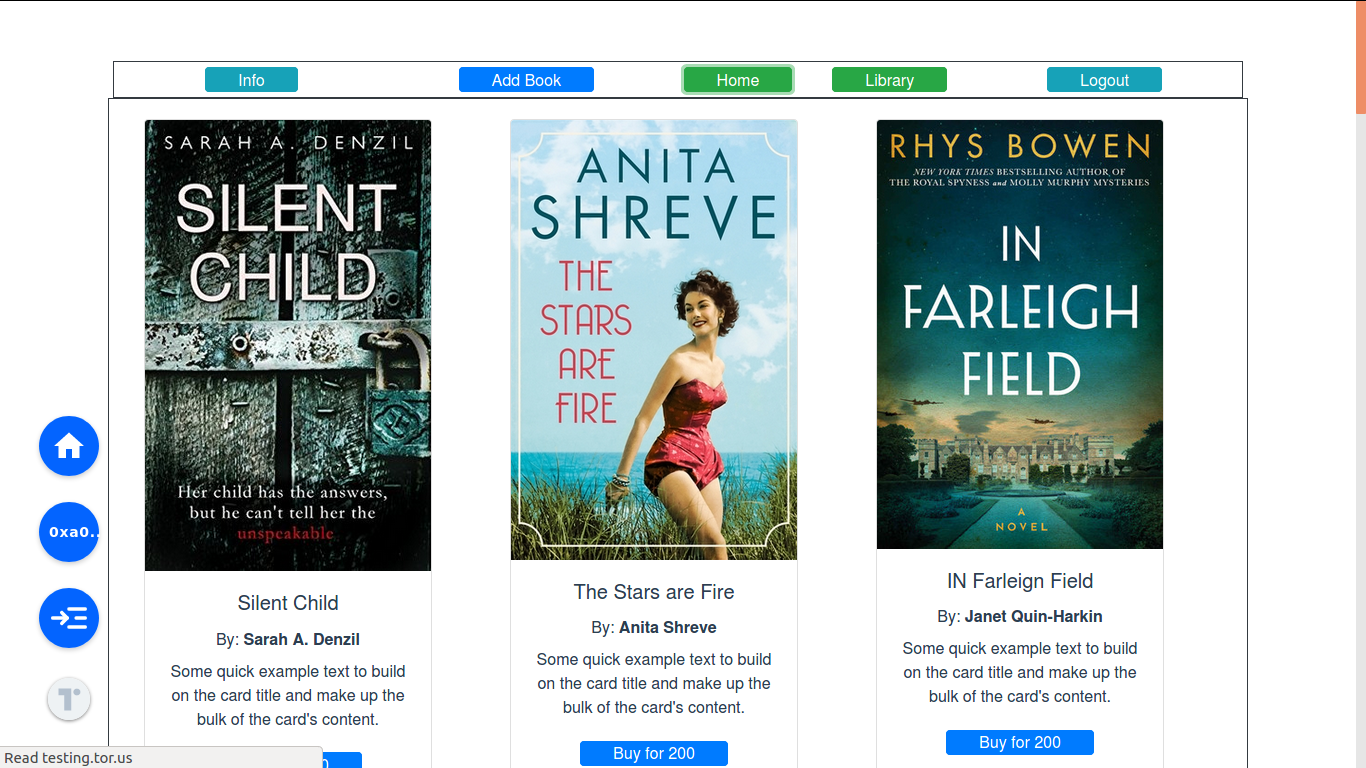The image size is (1366, 768).
Task: Click the title 'The Stars are Fire'
Action: tap(654, 592)
